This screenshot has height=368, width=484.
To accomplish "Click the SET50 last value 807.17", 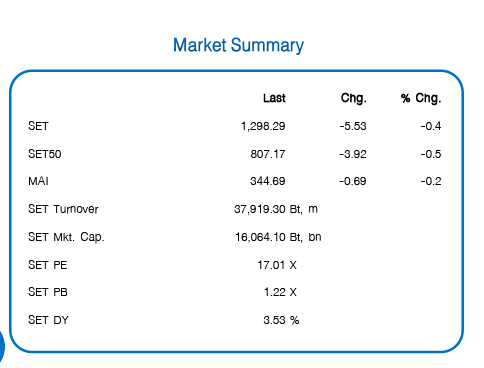I will [268, 154].
